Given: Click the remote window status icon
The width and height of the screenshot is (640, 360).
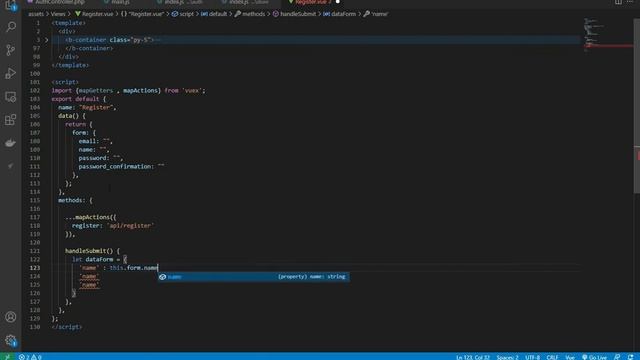Looking at the screenshot, I should tap(7, 357).
